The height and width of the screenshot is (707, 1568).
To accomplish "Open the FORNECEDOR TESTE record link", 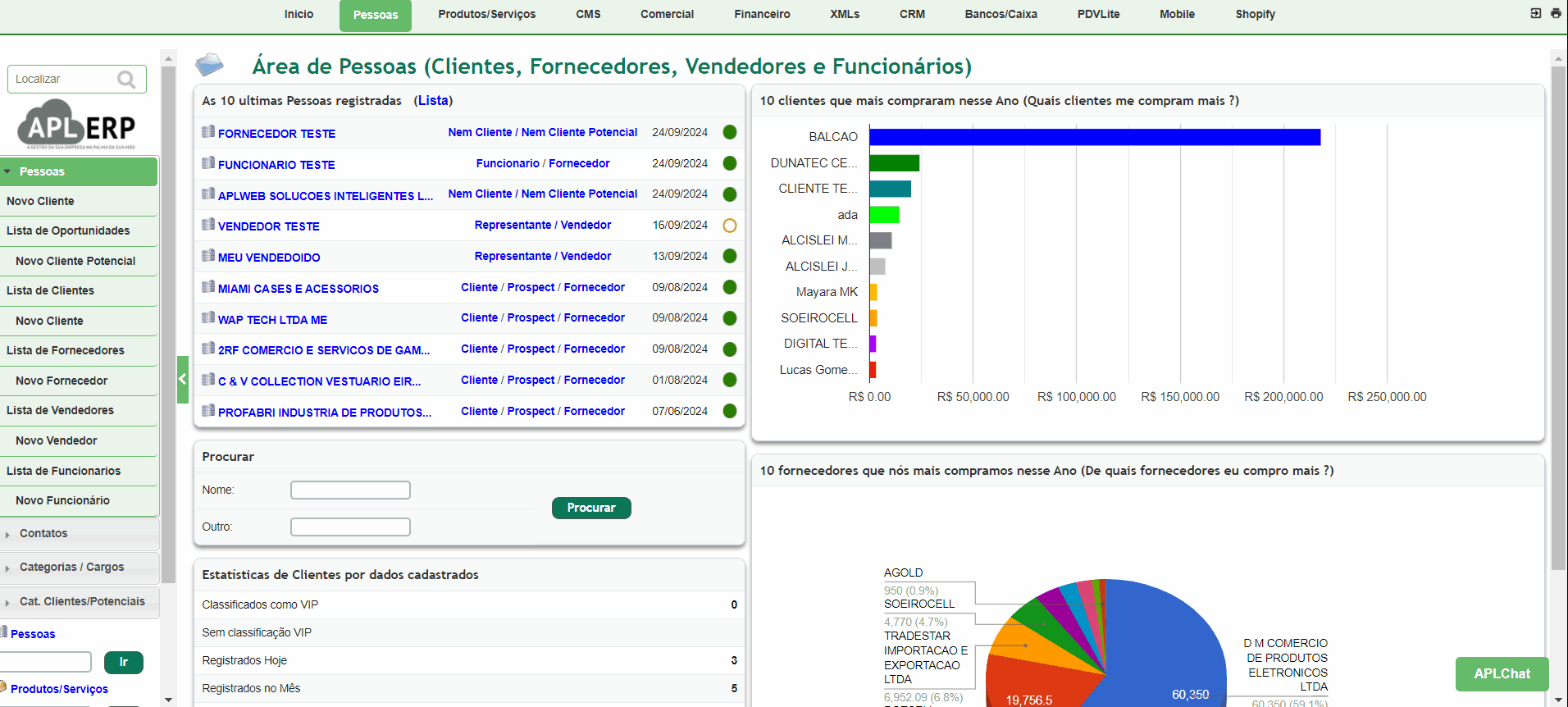I will (276, 134).
